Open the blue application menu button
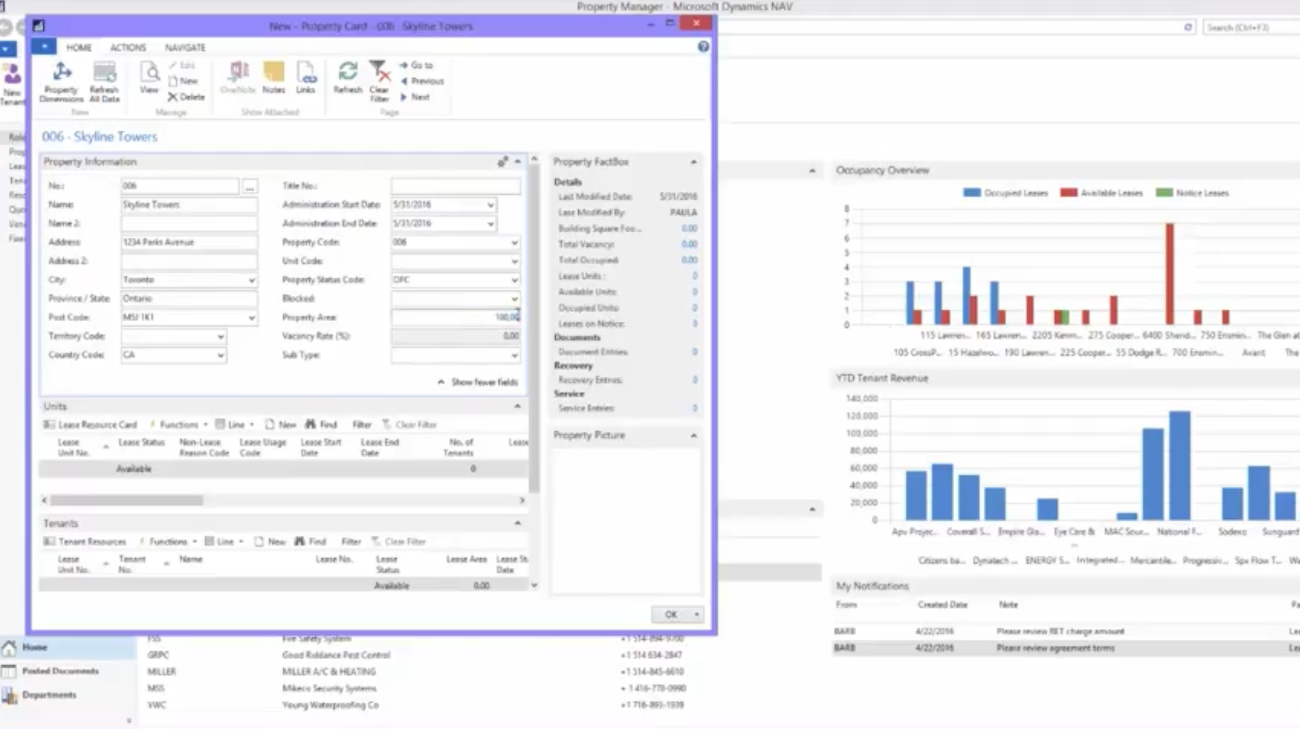Screen dimensions: 1300x729 [43, 47]
